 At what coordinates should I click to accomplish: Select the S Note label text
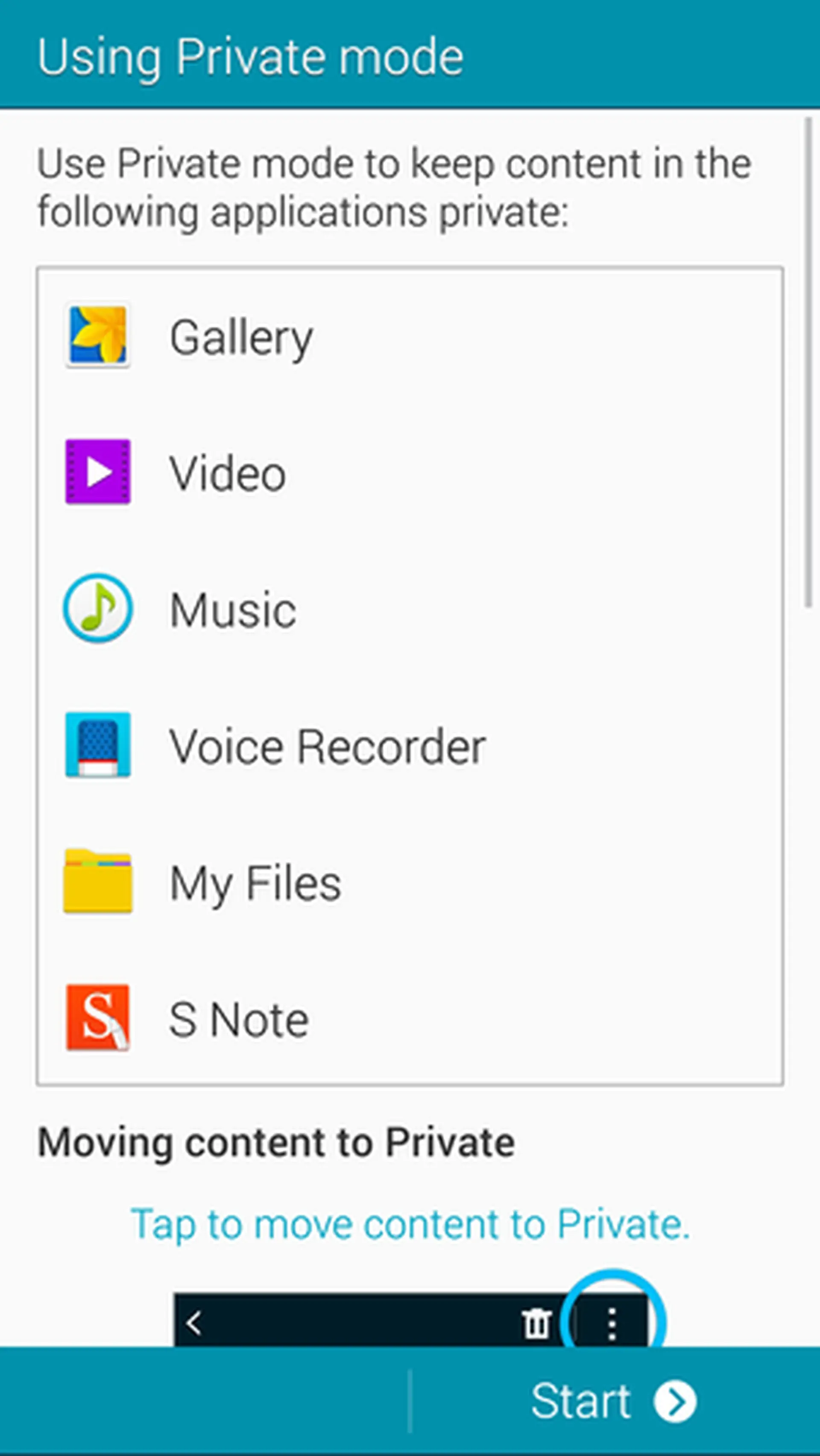239,1020
